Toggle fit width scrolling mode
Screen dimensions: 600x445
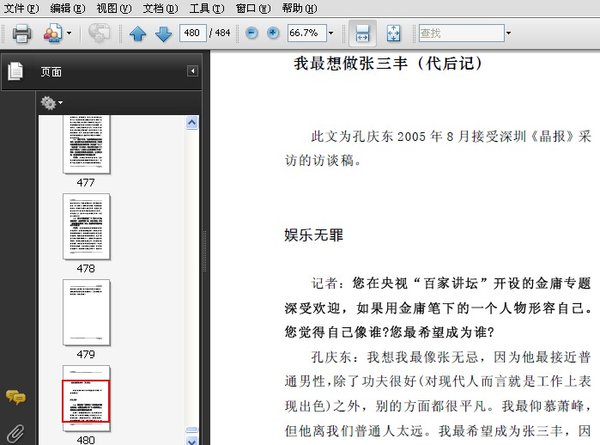(x=362, y=33)
